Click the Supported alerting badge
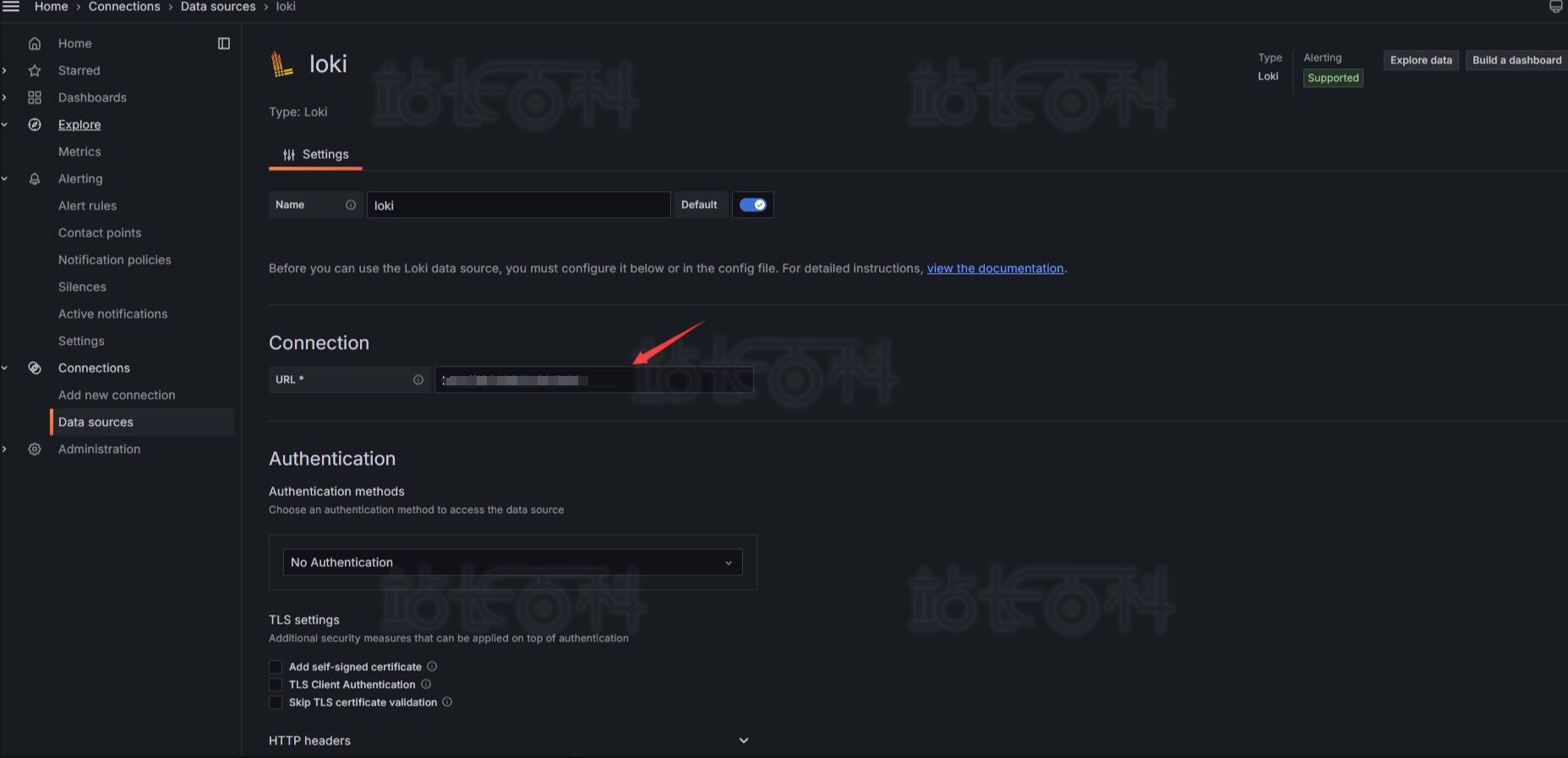This screenshot has height=758, width=1568. (1333, 78)
